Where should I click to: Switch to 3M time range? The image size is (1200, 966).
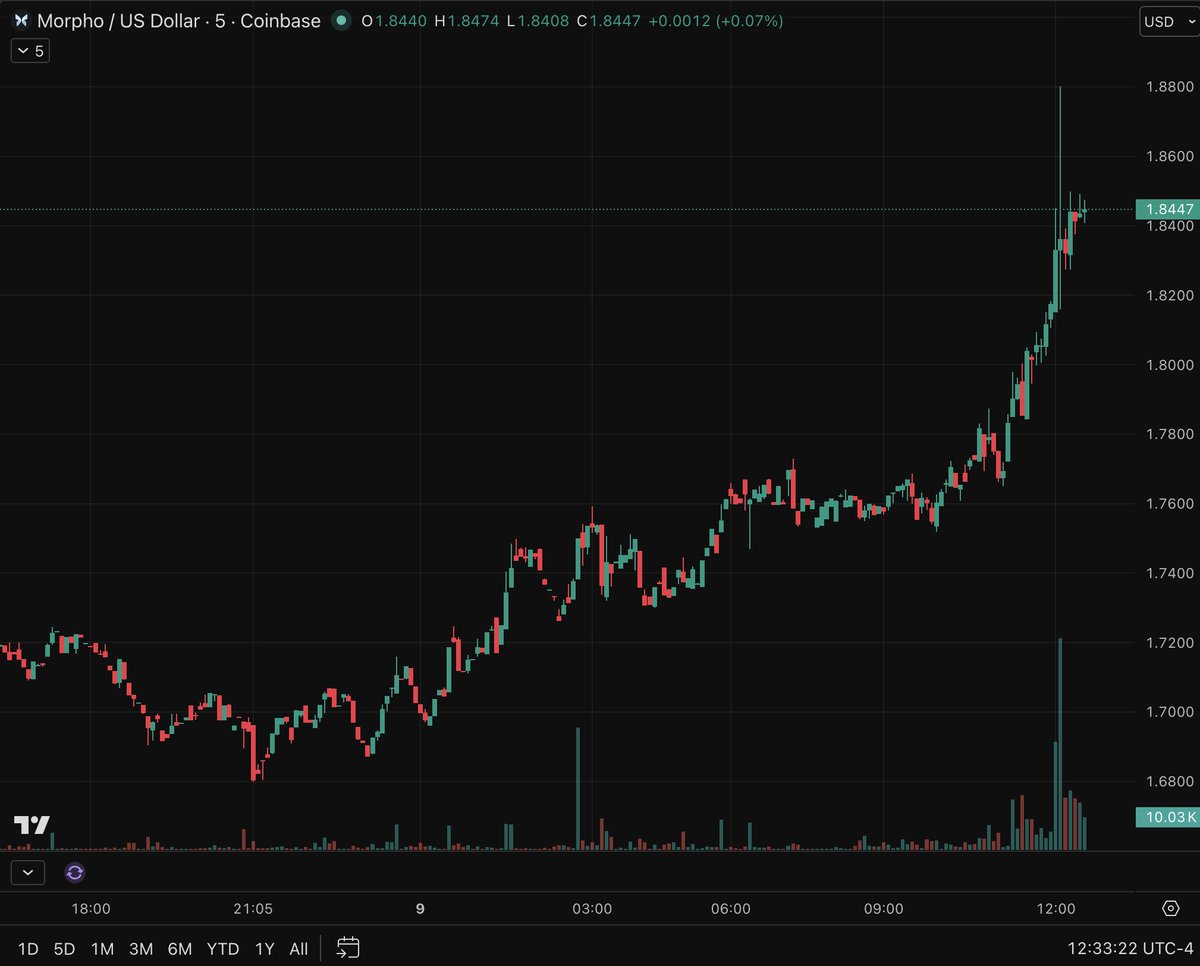(x=140, y=948)
